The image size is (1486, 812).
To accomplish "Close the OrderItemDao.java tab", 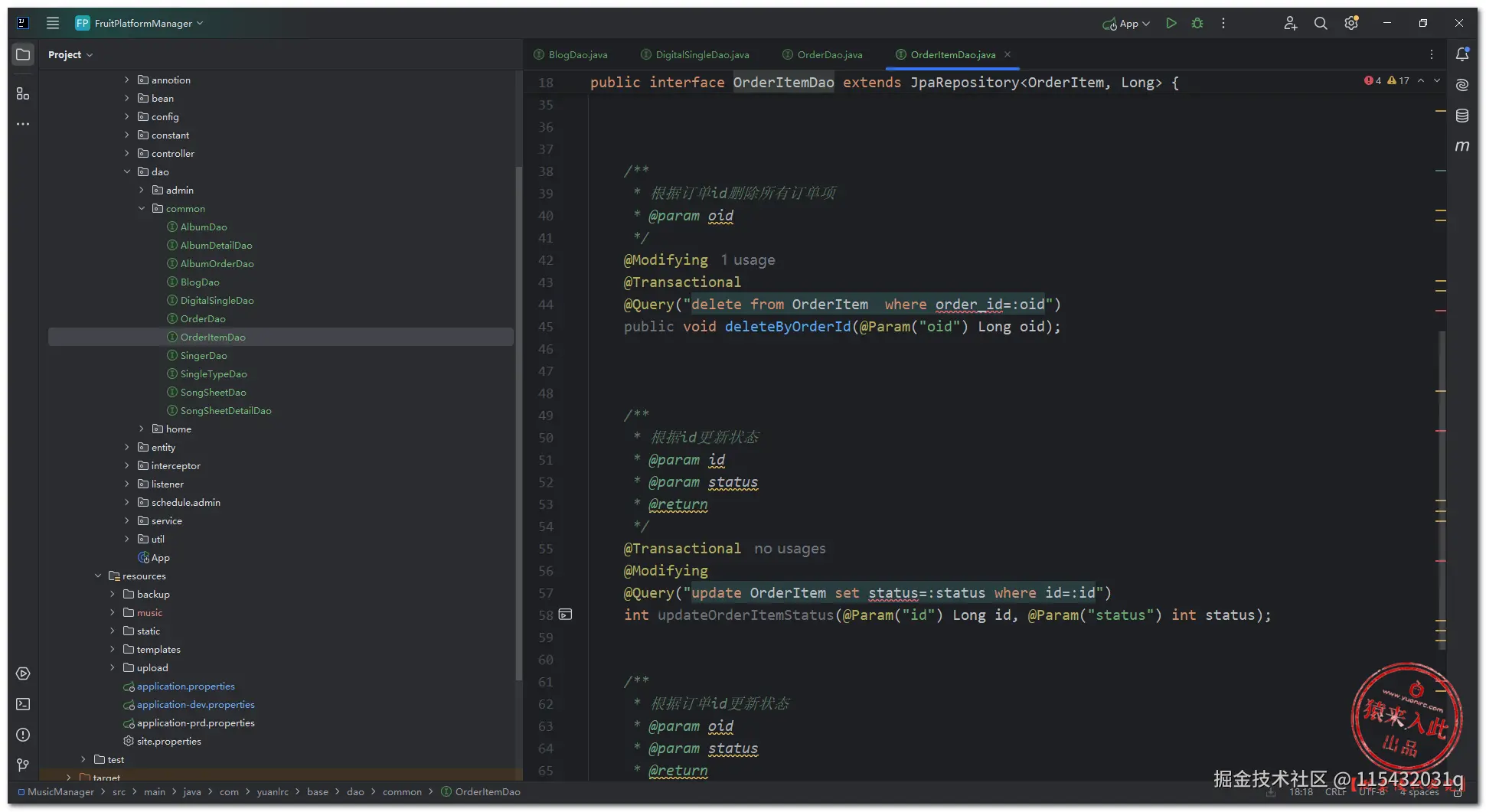I will coord(1008,54).
